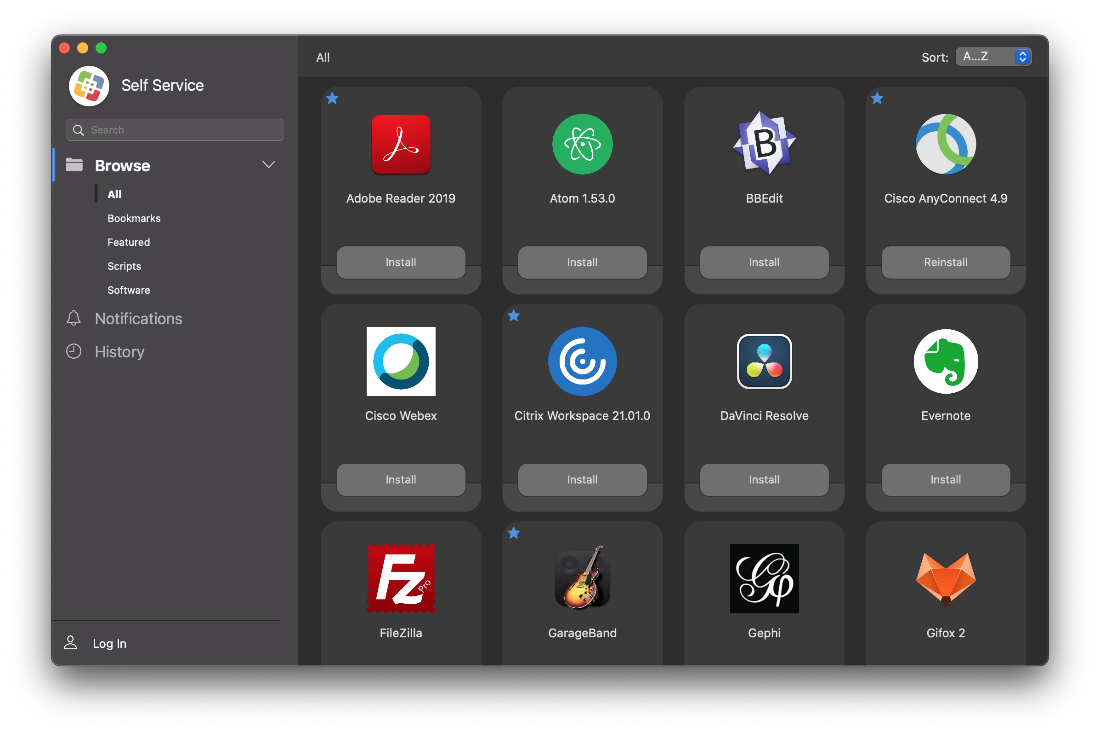Click the History clock icon
The width and height of the screenshot is (1100, 734).
click(x=74, y=351)
